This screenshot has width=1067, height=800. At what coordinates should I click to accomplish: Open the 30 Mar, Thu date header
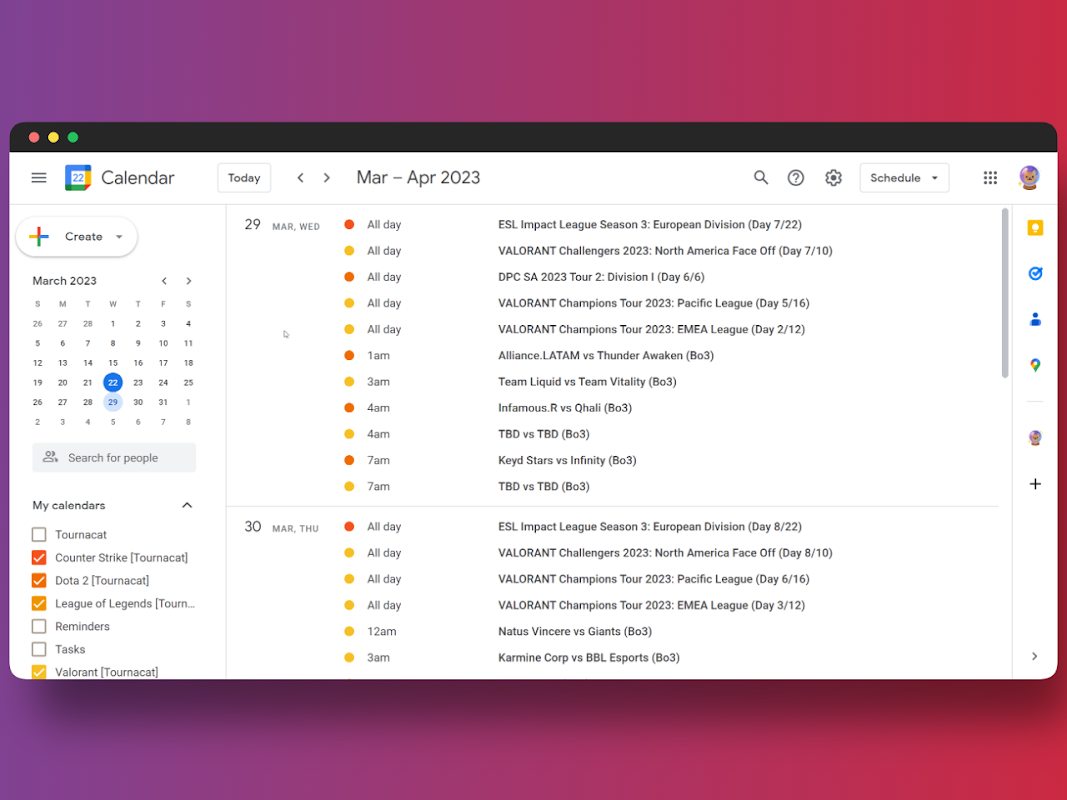[x=281, y=527]
